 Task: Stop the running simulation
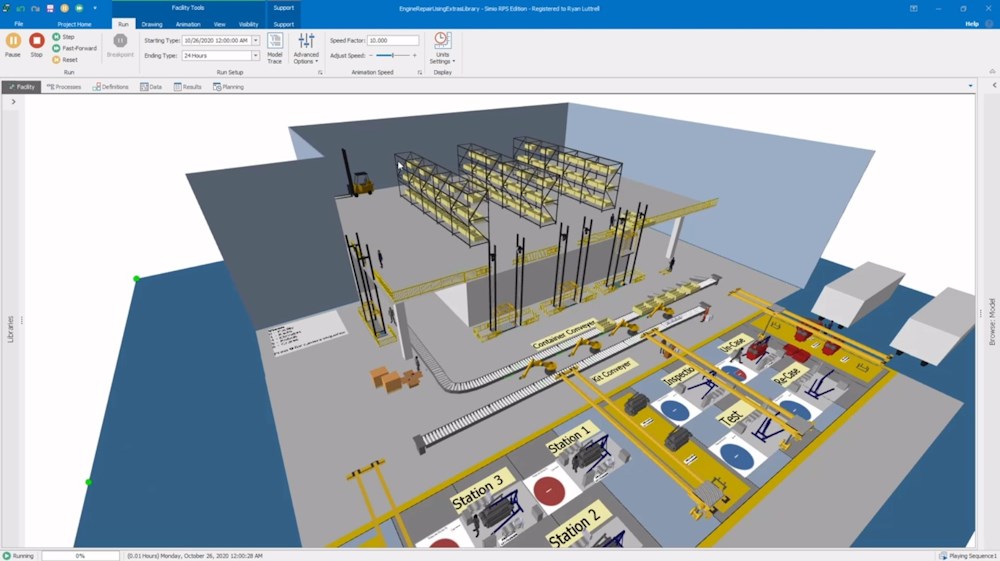(x=37, y=42)
